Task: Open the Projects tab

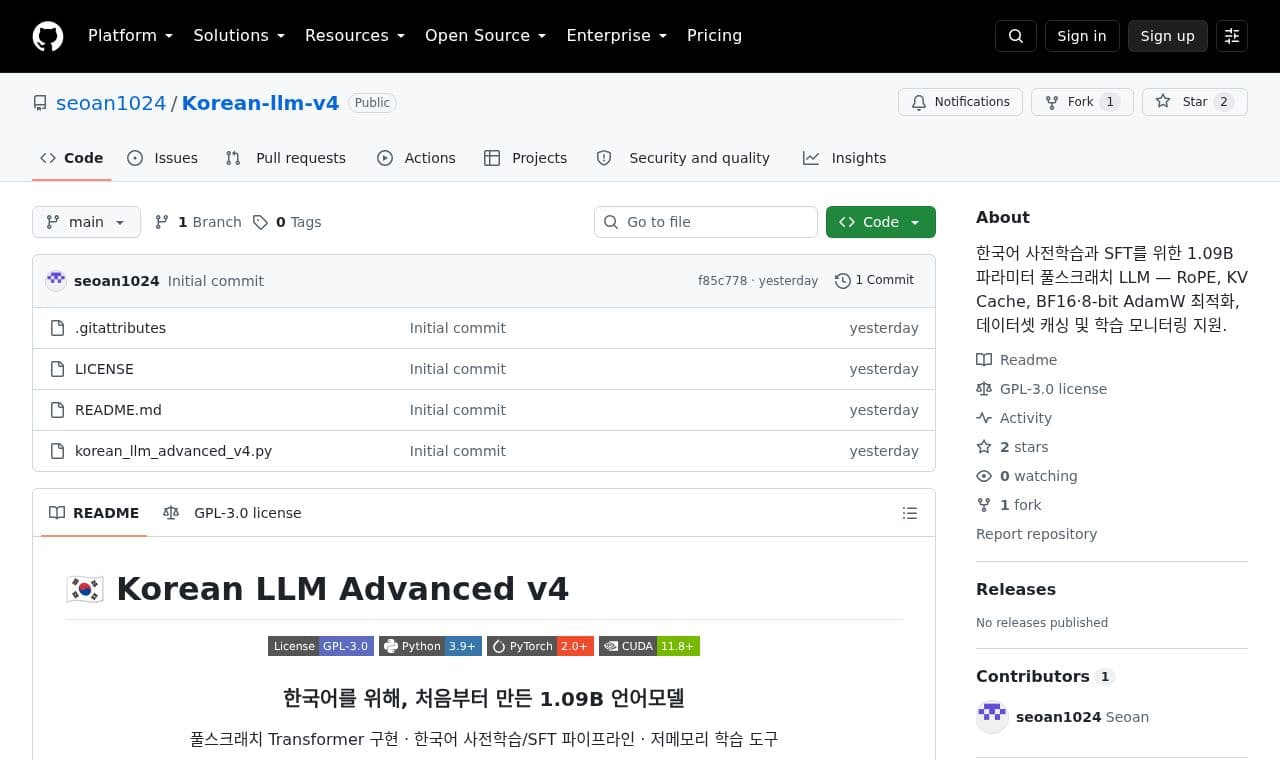Action: pos(526,158)
